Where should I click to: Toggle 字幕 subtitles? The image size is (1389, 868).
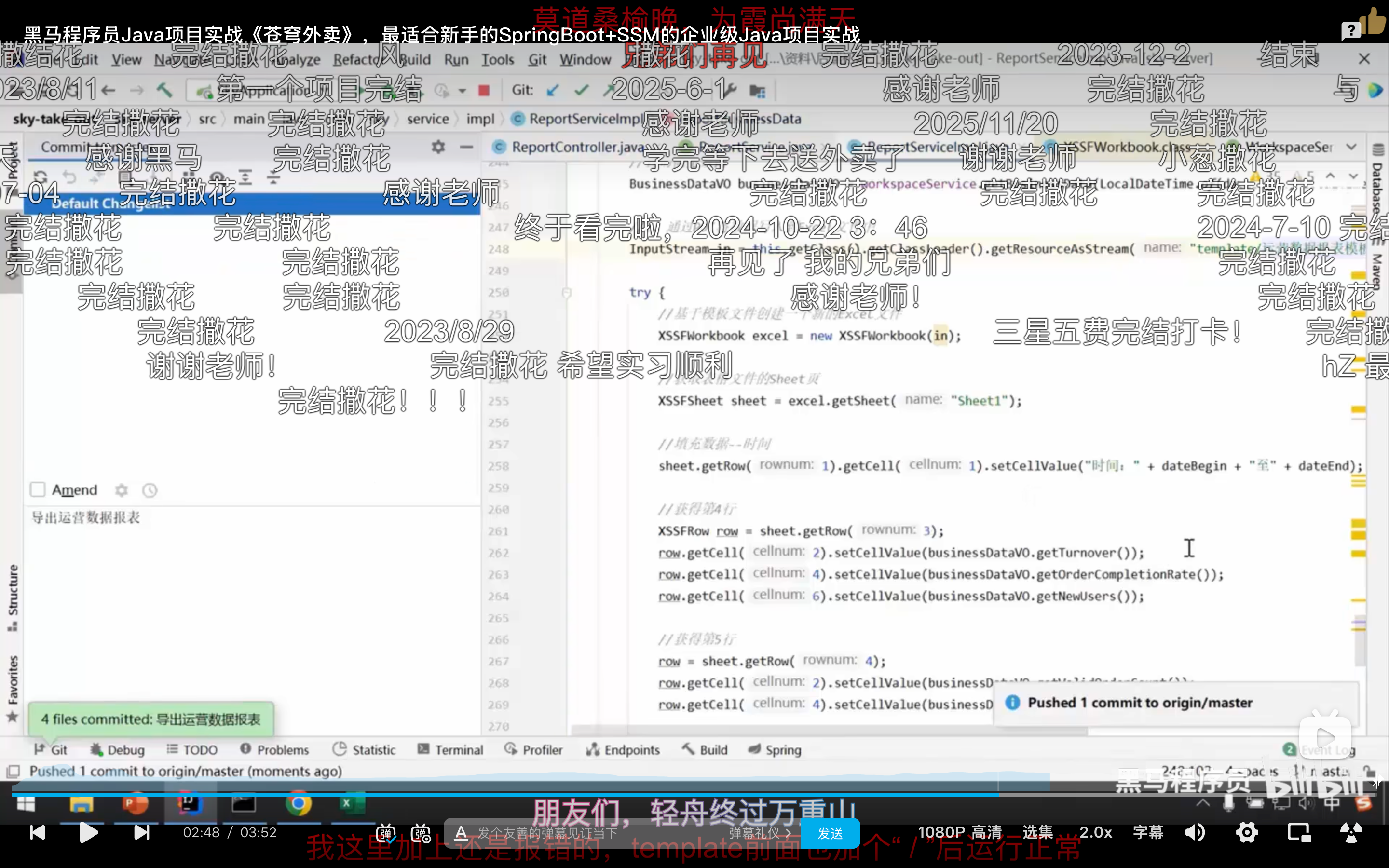[1148, 832]
